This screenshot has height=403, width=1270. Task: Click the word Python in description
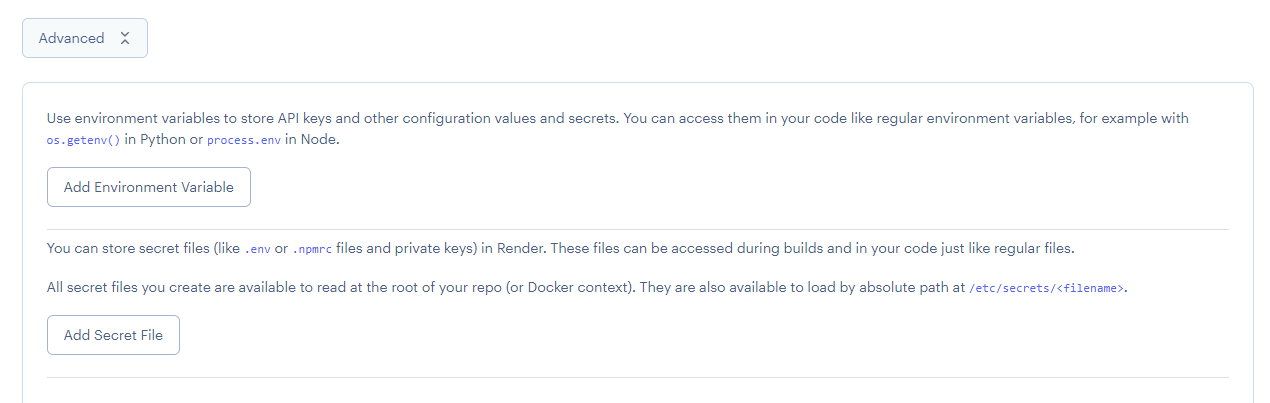(x=163, y=140)
